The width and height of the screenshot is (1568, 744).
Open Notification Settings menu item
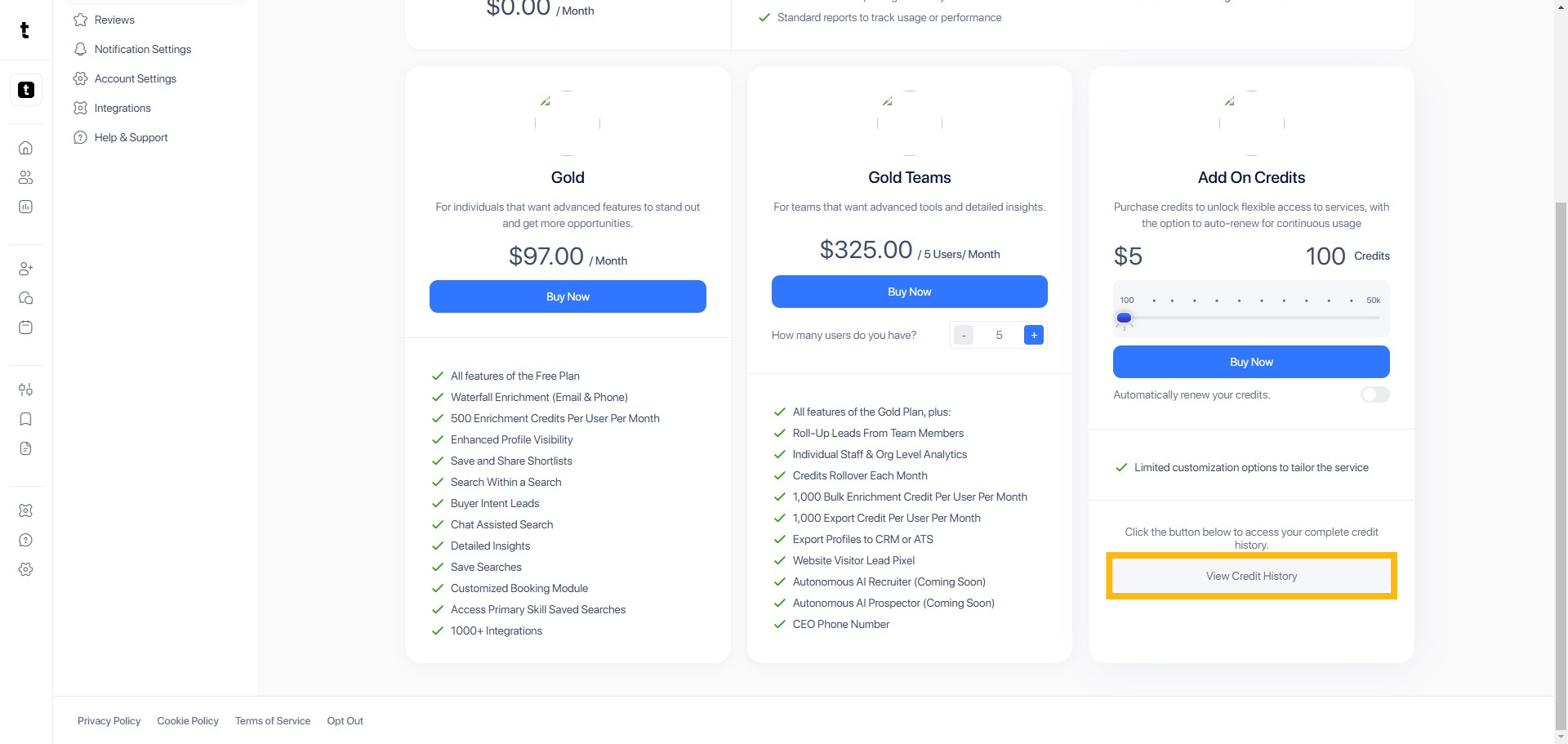coord(142,49)
